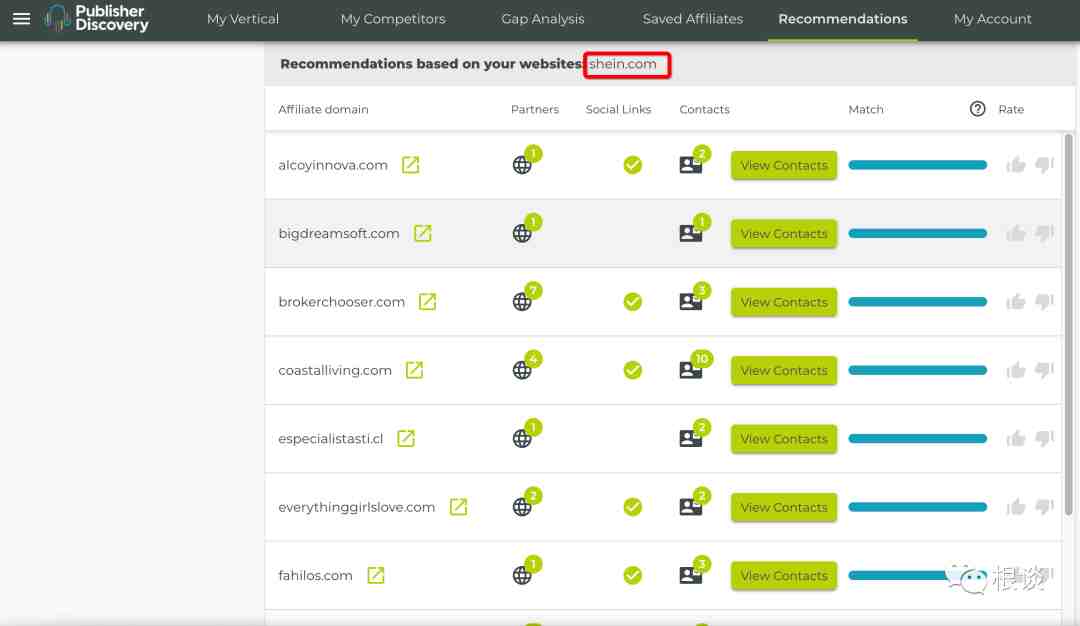Thumbs down coastalliving.com recommendation
This screenshot has width=1080, height=626.
pyautogui.click(x=1044, y=370)
